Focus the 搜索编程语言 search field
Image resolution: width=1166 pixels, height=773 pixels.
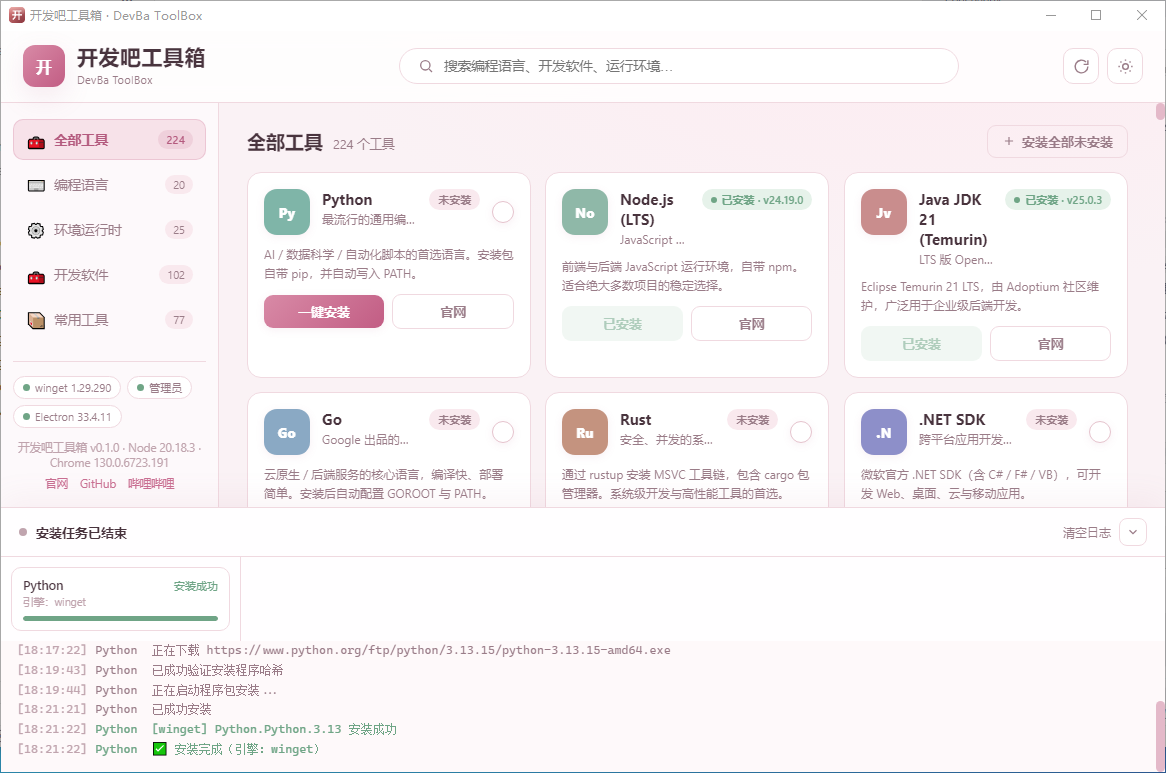coord(678,66)
